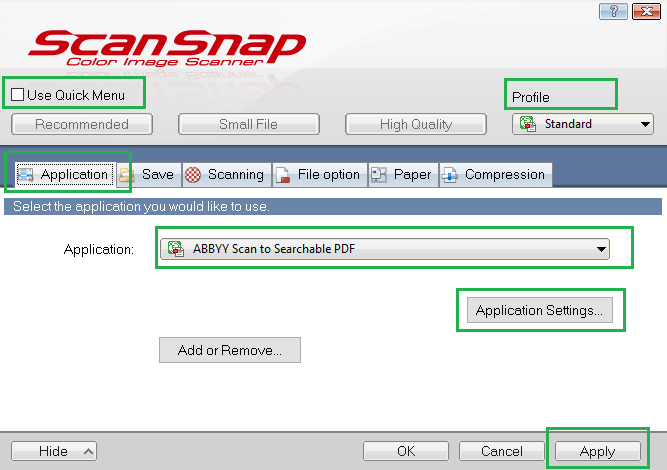Viewport: 667px width, 470px height.
Task: Click the Cancel button
Action: point(502,451)
